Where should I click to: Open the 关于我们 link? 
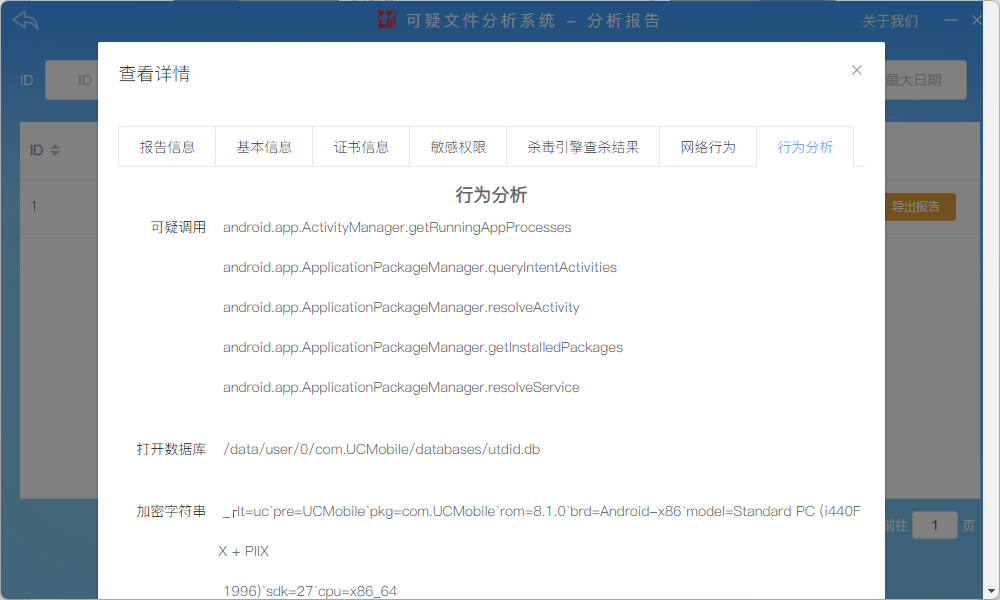pyautogui.click(x=889, y=21)
